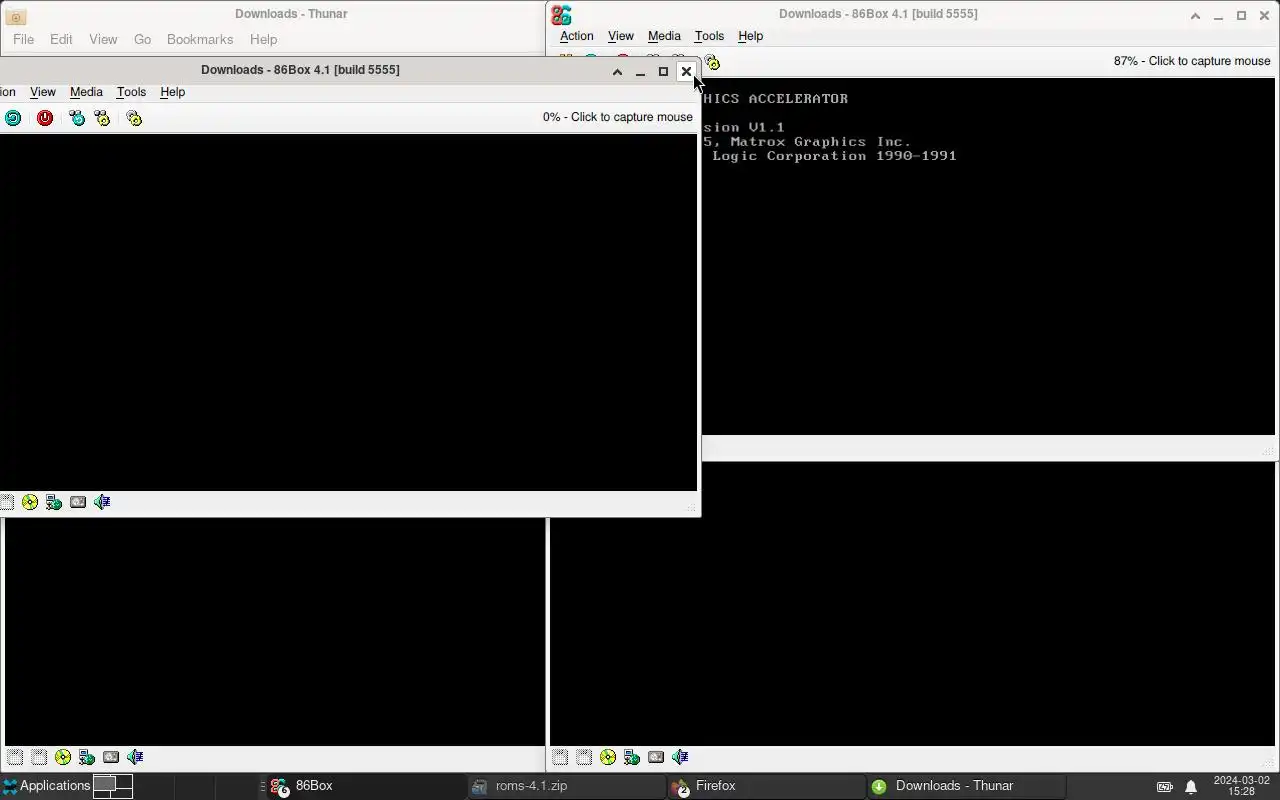Click the panel clock showing 2024-03-02

pos(1242,786)
